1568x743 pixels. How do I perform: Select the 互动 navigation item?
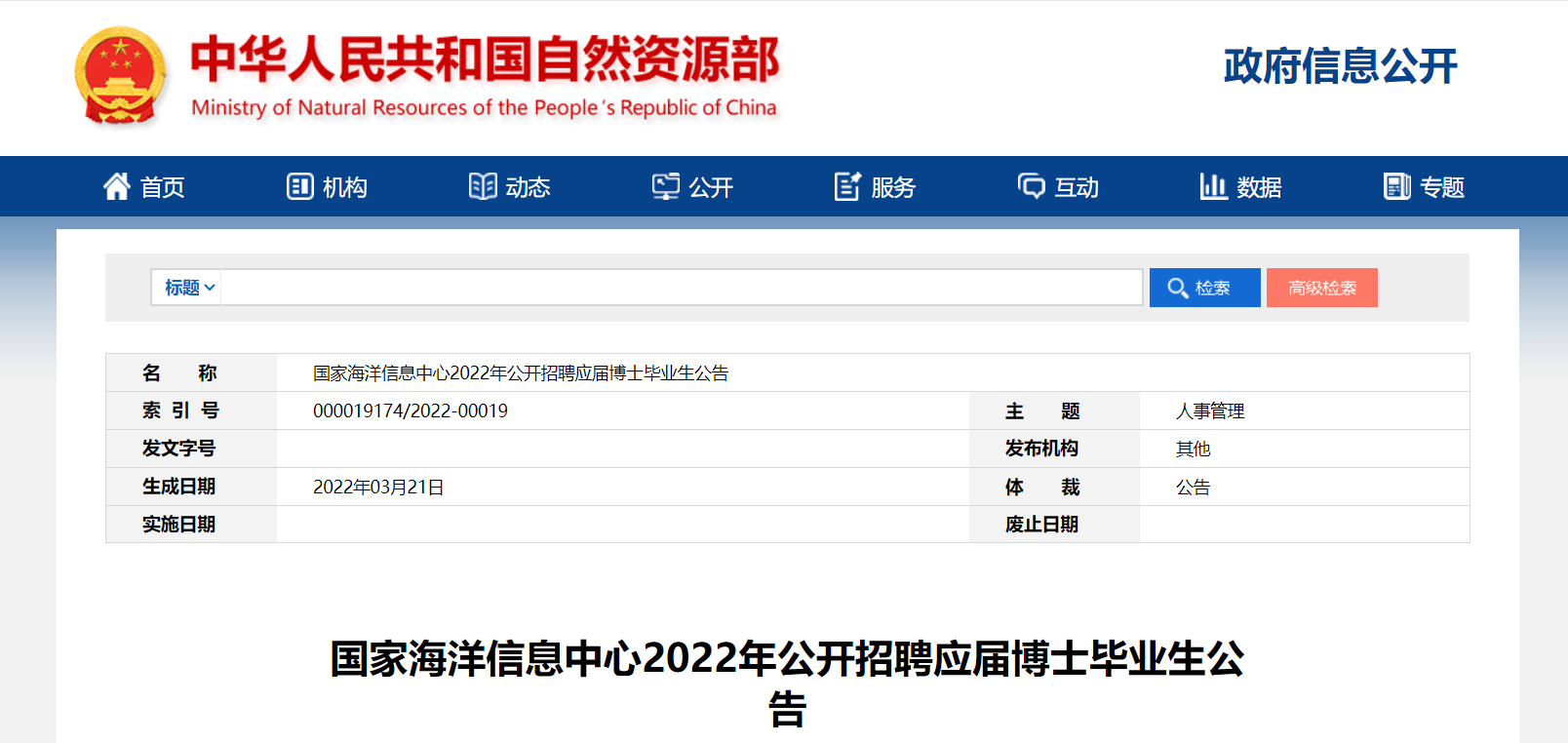1058,186
